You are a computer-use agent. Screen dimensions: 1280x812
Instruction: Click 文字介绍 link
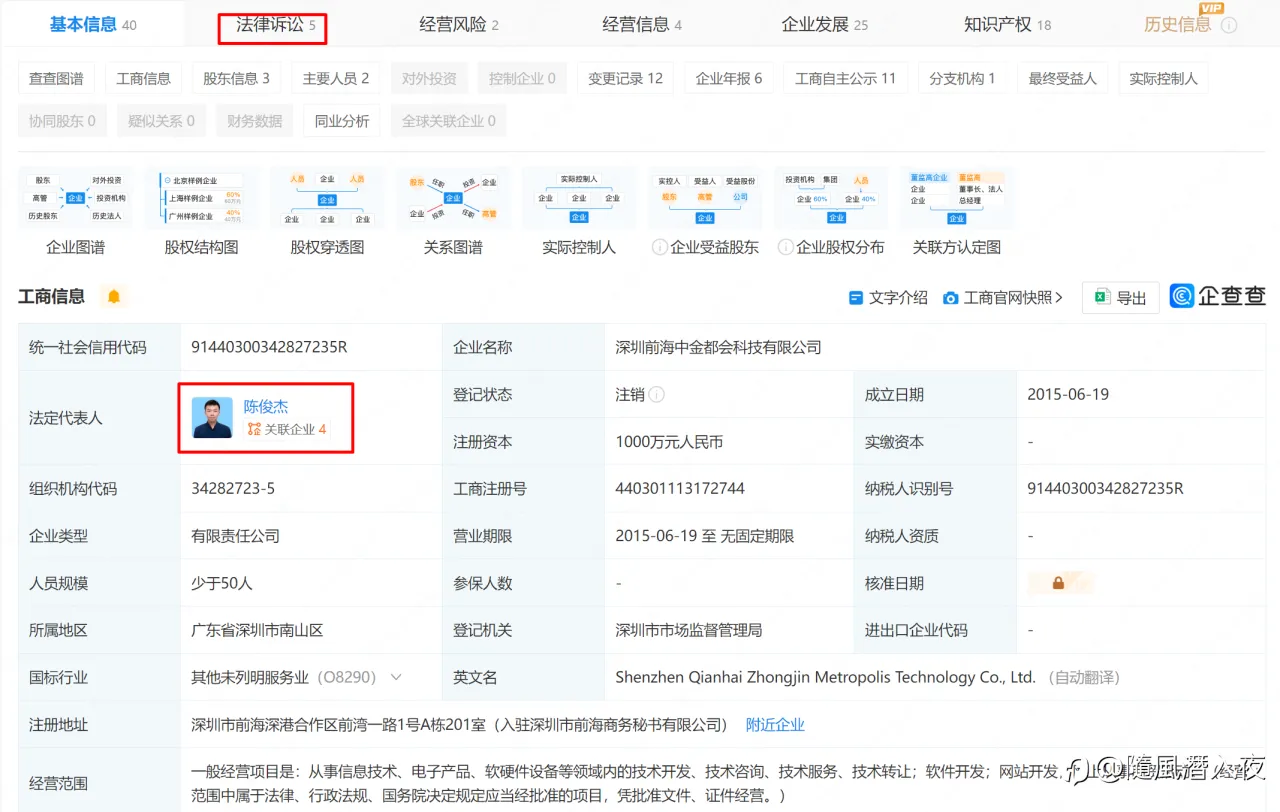point(888,297)
